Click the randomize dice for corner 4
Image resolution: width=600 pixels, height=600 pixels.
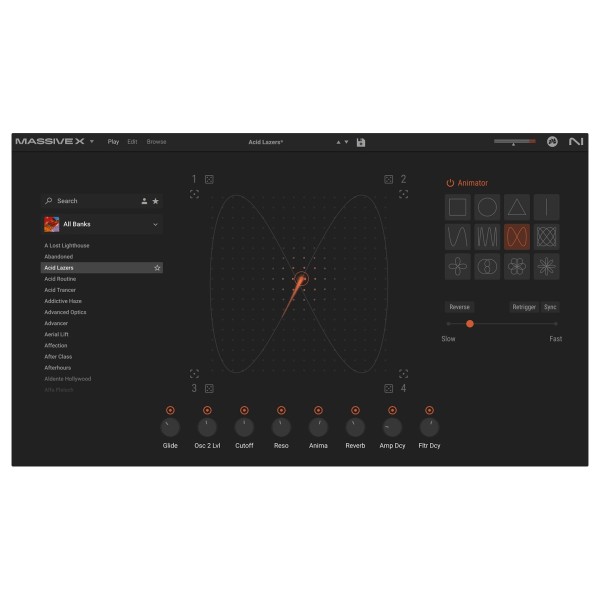(388, 388)
